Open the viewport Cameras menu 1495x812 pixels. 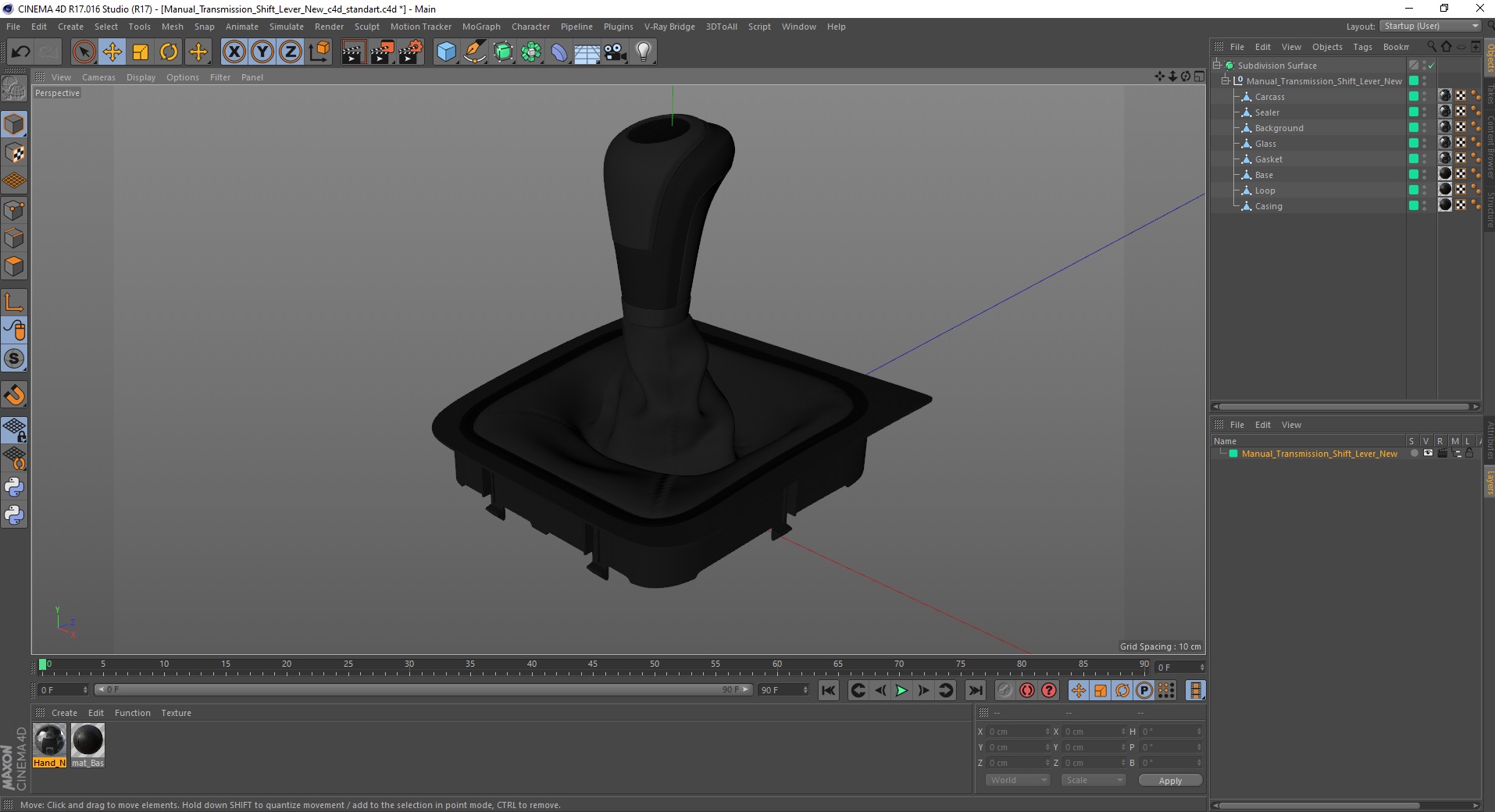pyautogui.click(x=98, y=77)
